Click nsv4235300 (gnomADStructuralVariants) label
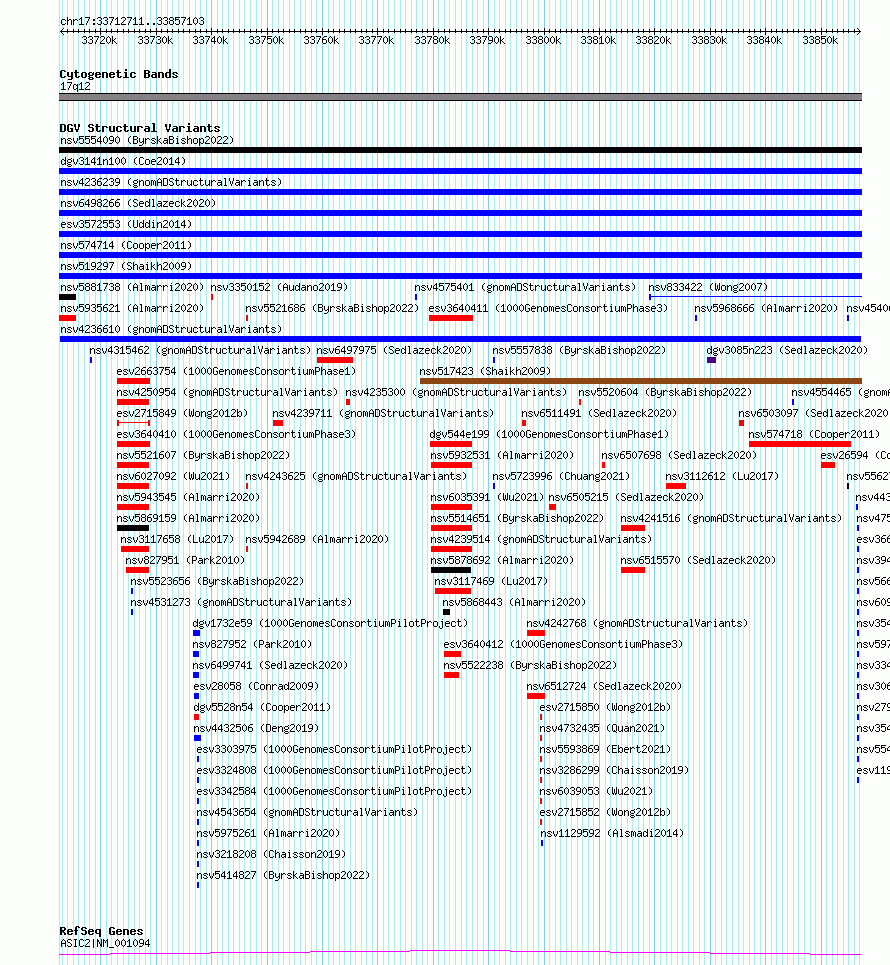 456,392
